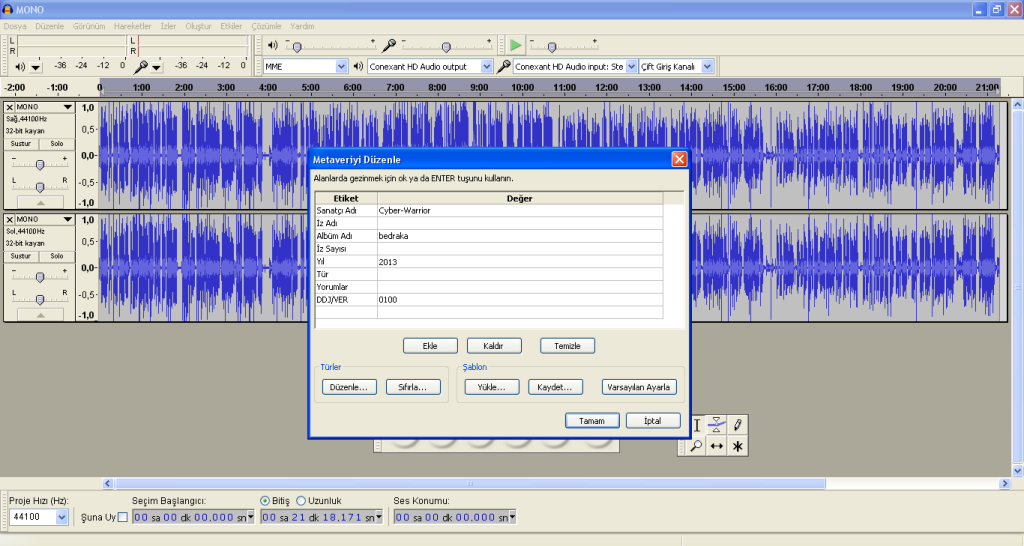The image size is (1024, 546).
Task: Open the Düzenle menu
Action: click(50, 26)
